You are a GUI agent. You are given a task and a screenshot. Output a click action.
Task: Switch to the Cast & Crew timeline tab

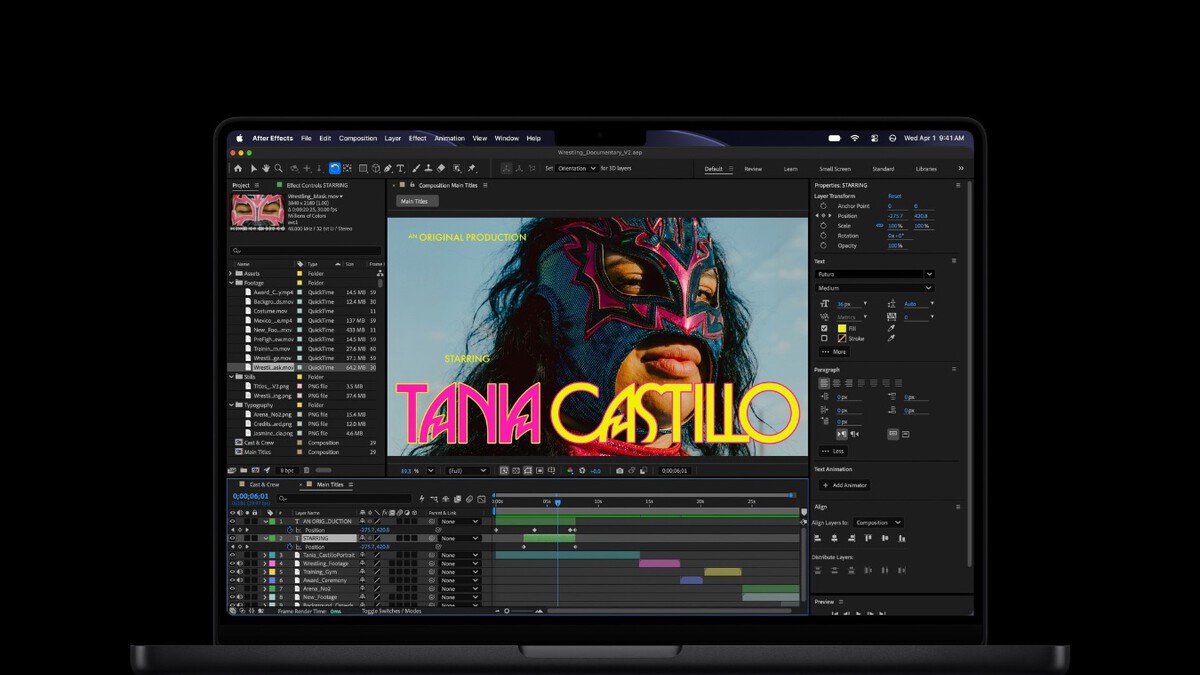(x=264, y=484)
